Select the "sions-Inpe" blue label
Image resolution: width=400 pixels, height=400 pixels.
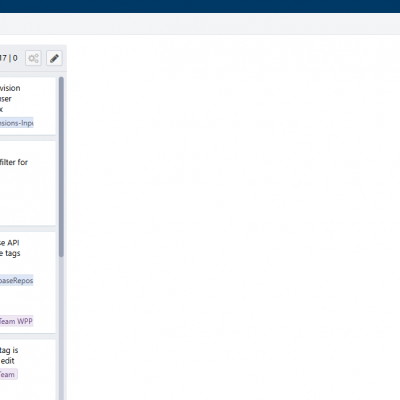17,123
